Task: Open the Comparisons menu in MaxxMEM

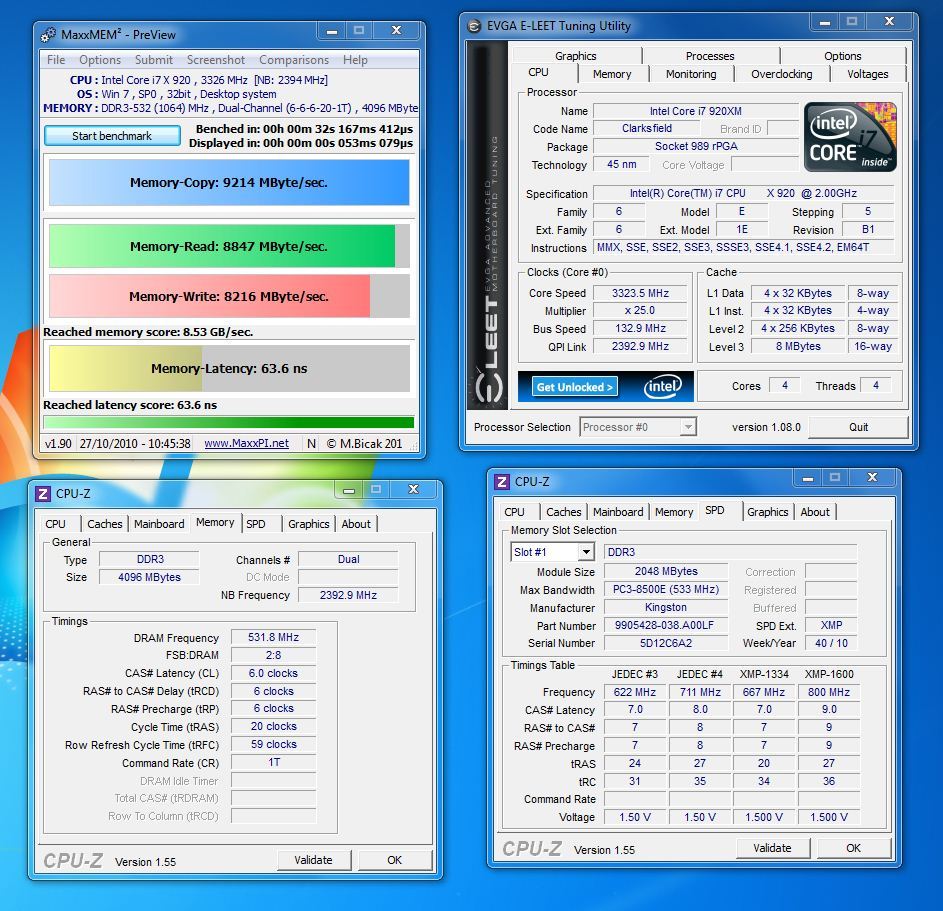Action: coord(293,60)
